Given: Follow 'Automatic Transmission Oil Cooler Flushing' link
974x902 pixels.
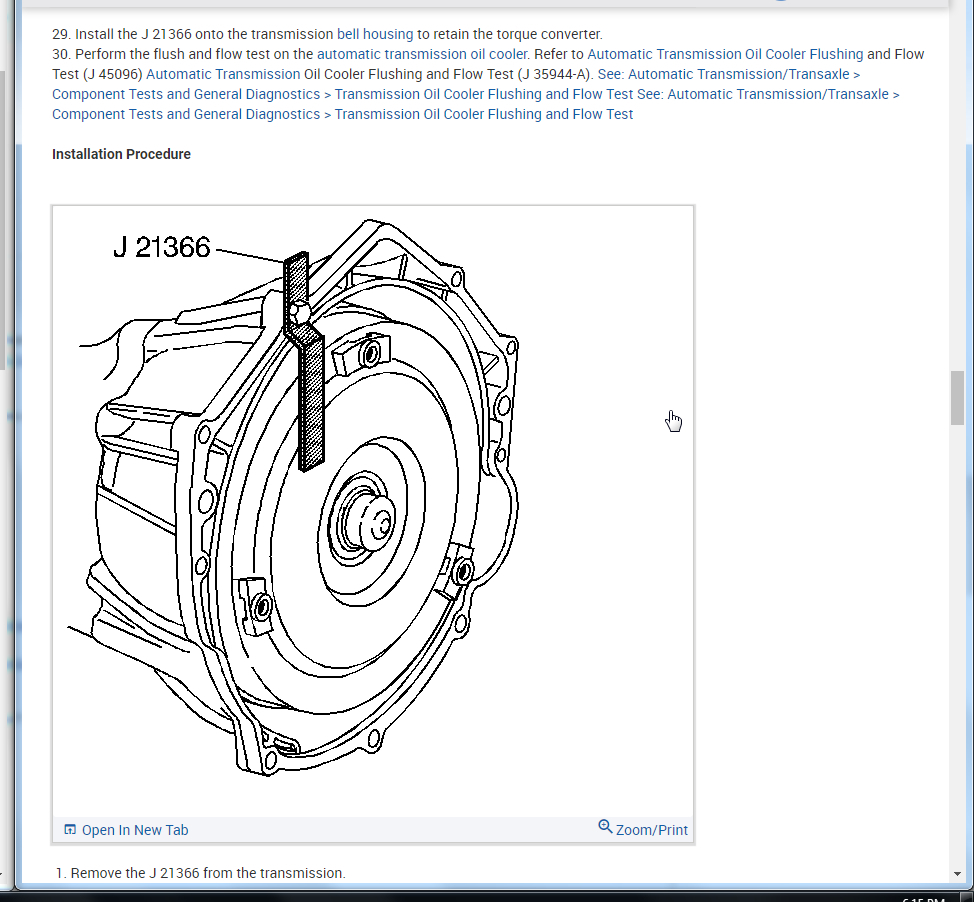Looking at the screenshot, I should point(725,54).
